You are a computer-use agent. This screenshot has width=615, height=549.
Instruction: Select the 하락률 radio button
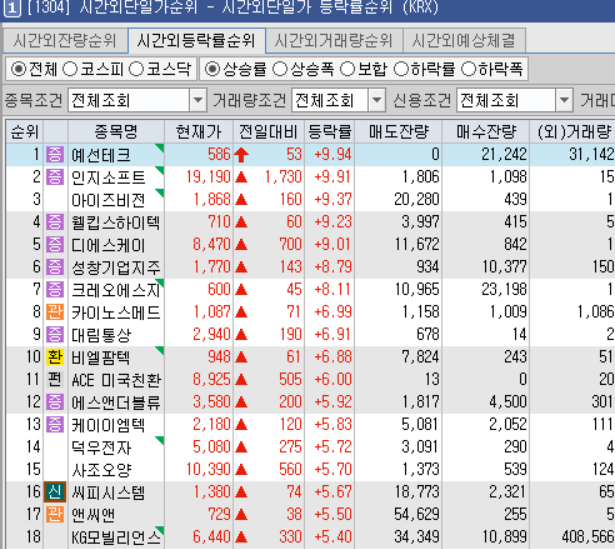click(x=401, y=69)
